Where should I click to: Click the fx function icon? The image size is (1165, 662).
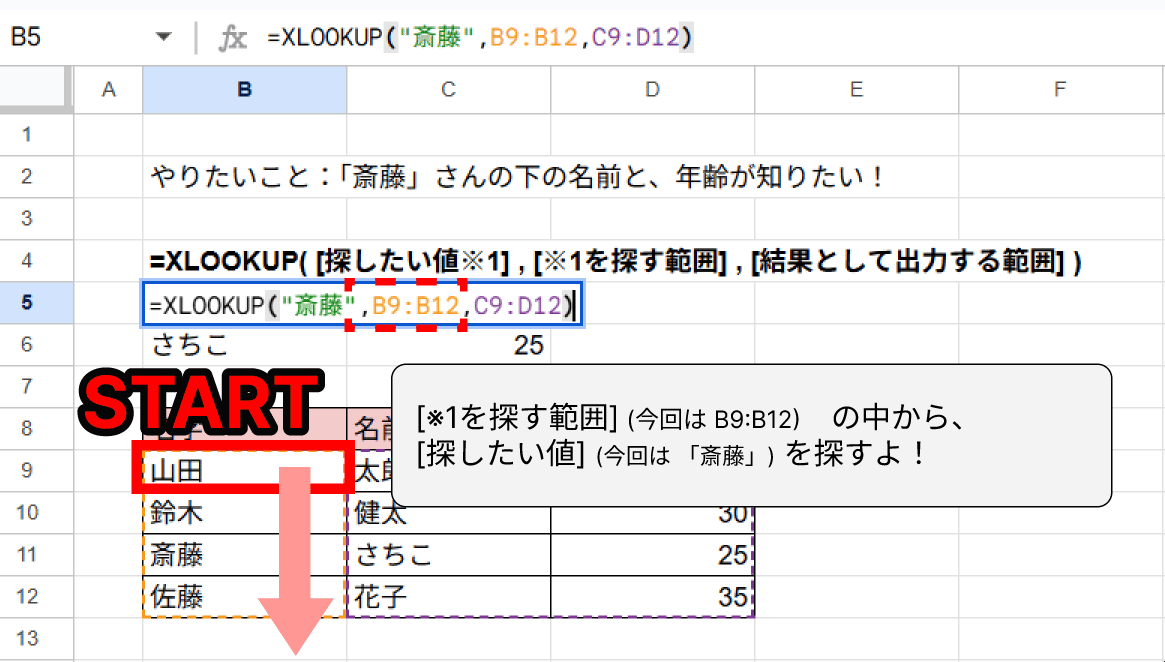(x=232, y=38)
